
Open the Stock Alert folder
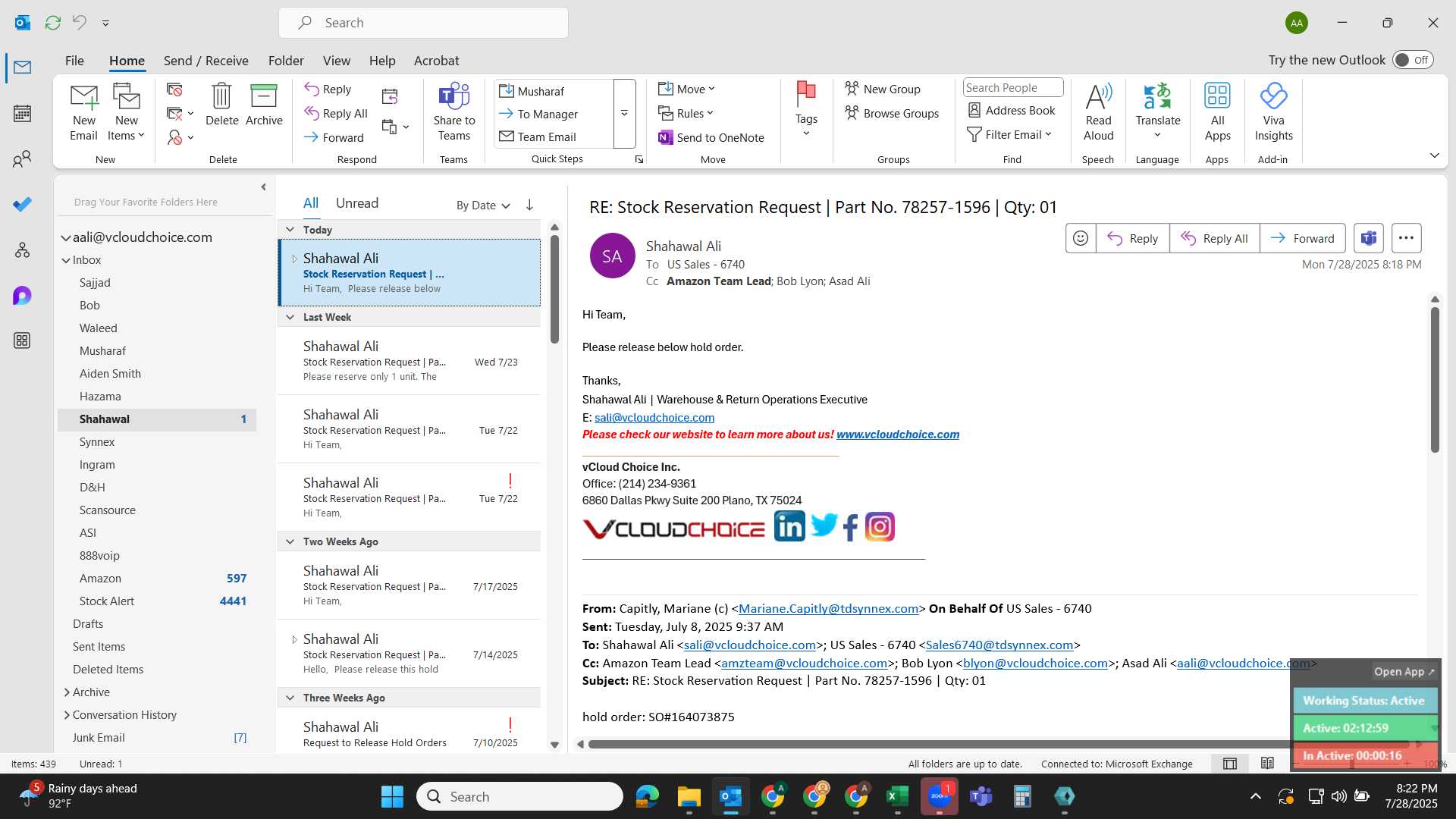point(156,601)
